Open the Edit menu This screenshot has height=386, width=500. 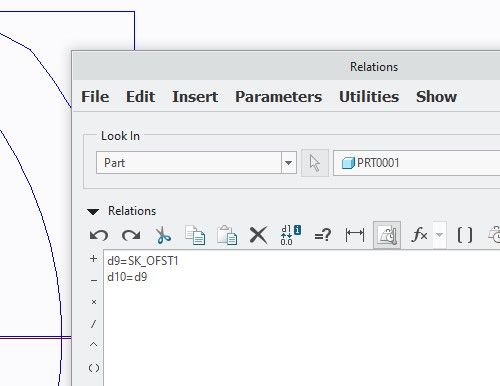point(140,97)
